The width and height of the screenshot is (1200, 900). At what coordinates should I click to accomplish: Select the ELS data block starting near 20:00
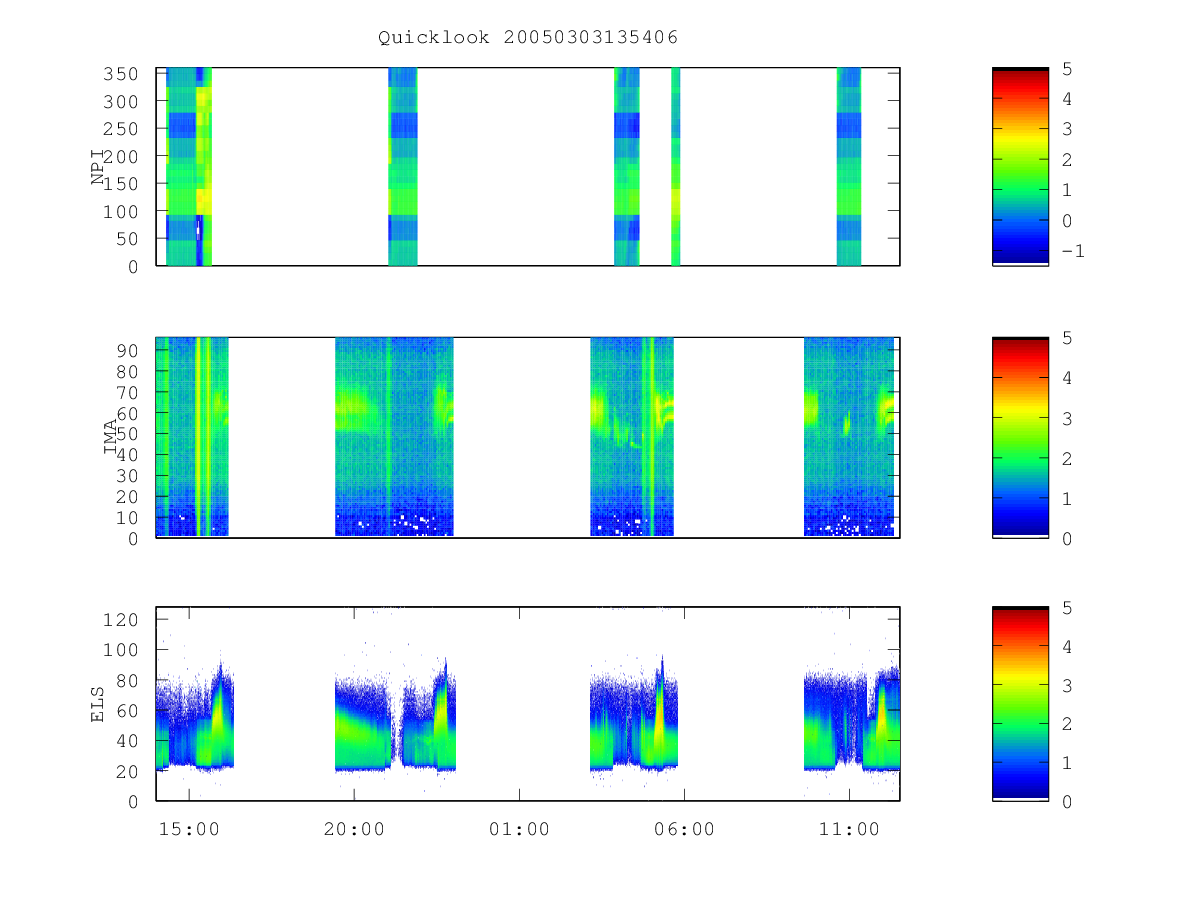click(x=395, y=715)
